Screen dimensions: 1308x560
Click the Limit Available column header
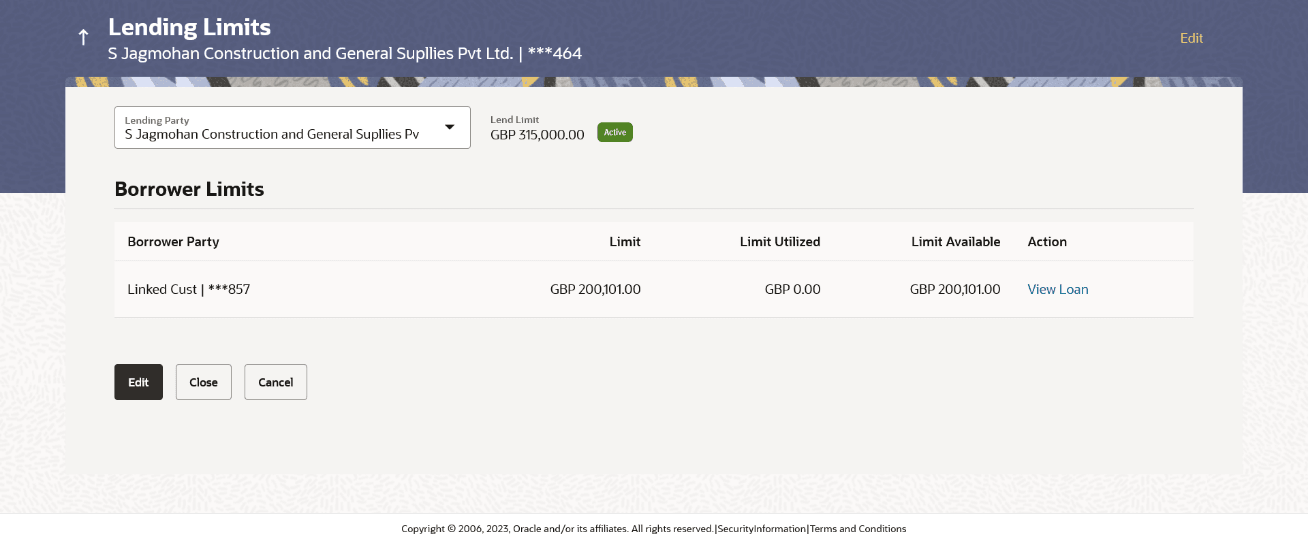[x=955, y=242]
